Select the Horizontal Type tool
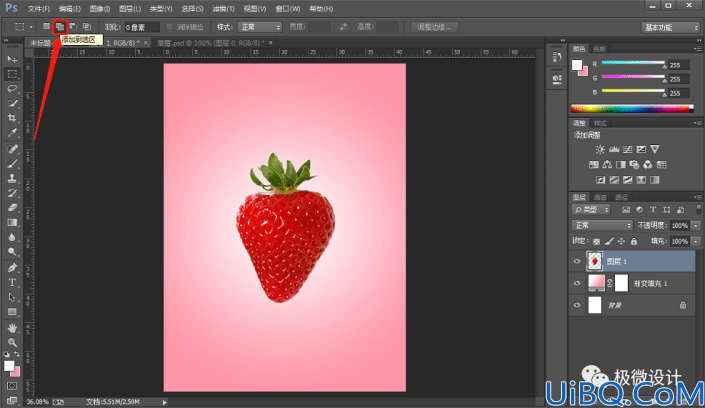Viewport: 705px width, 408px height. click(x=12, y=282)
